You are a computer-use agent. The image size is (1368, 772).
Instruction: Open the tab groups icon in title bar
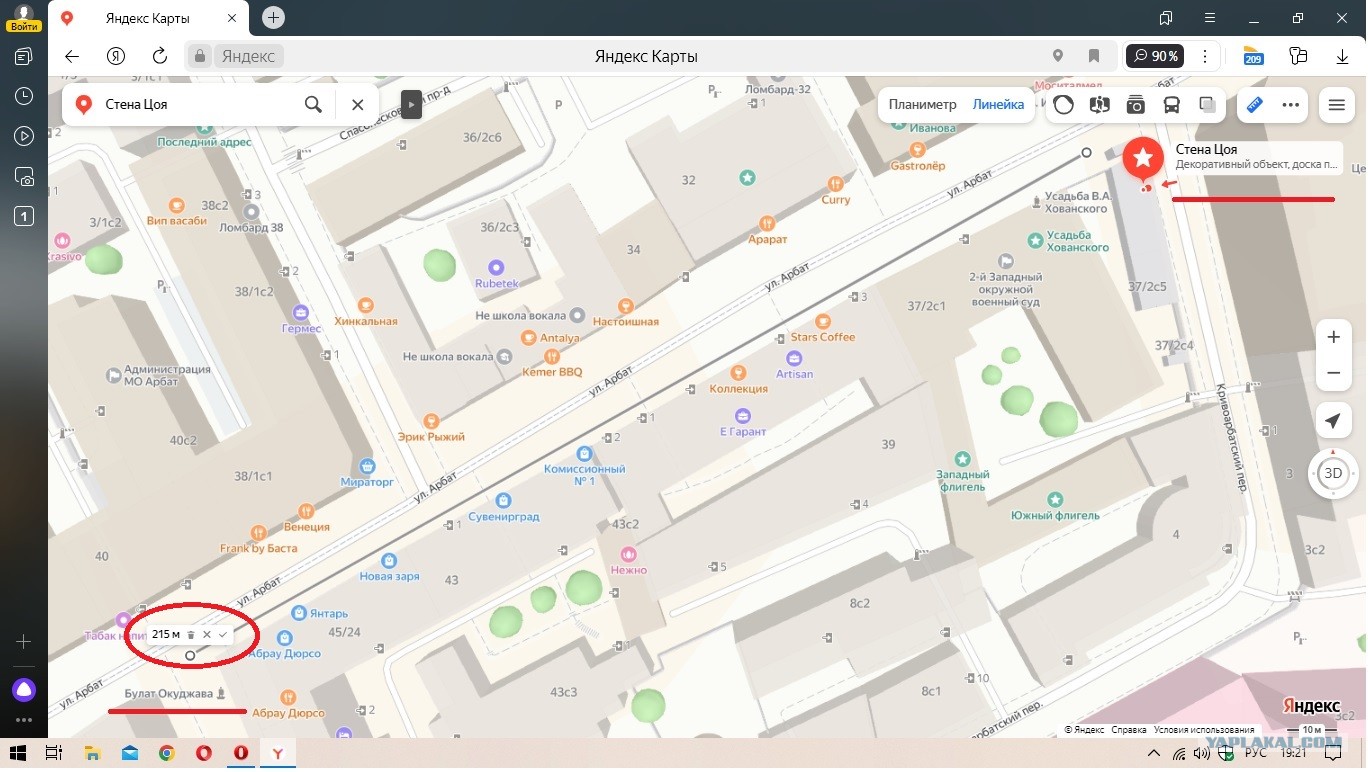pyautogui.click(x=1165, y=18)
